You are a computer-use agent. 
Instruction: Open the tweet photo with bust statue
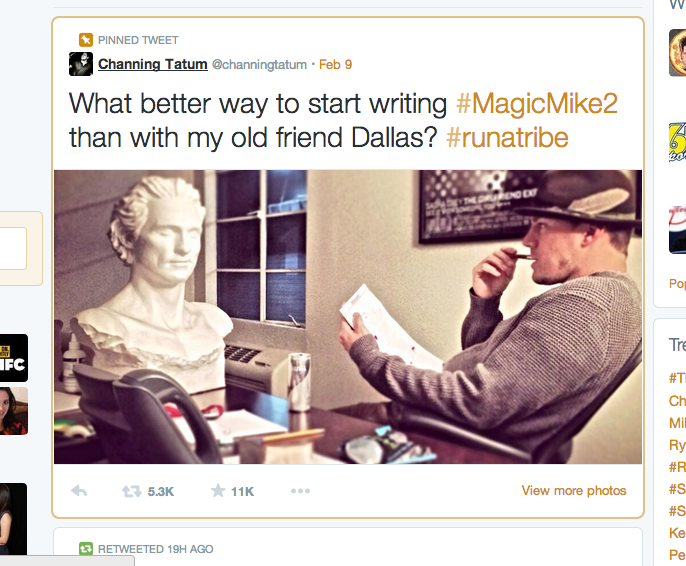coord(348,317)
